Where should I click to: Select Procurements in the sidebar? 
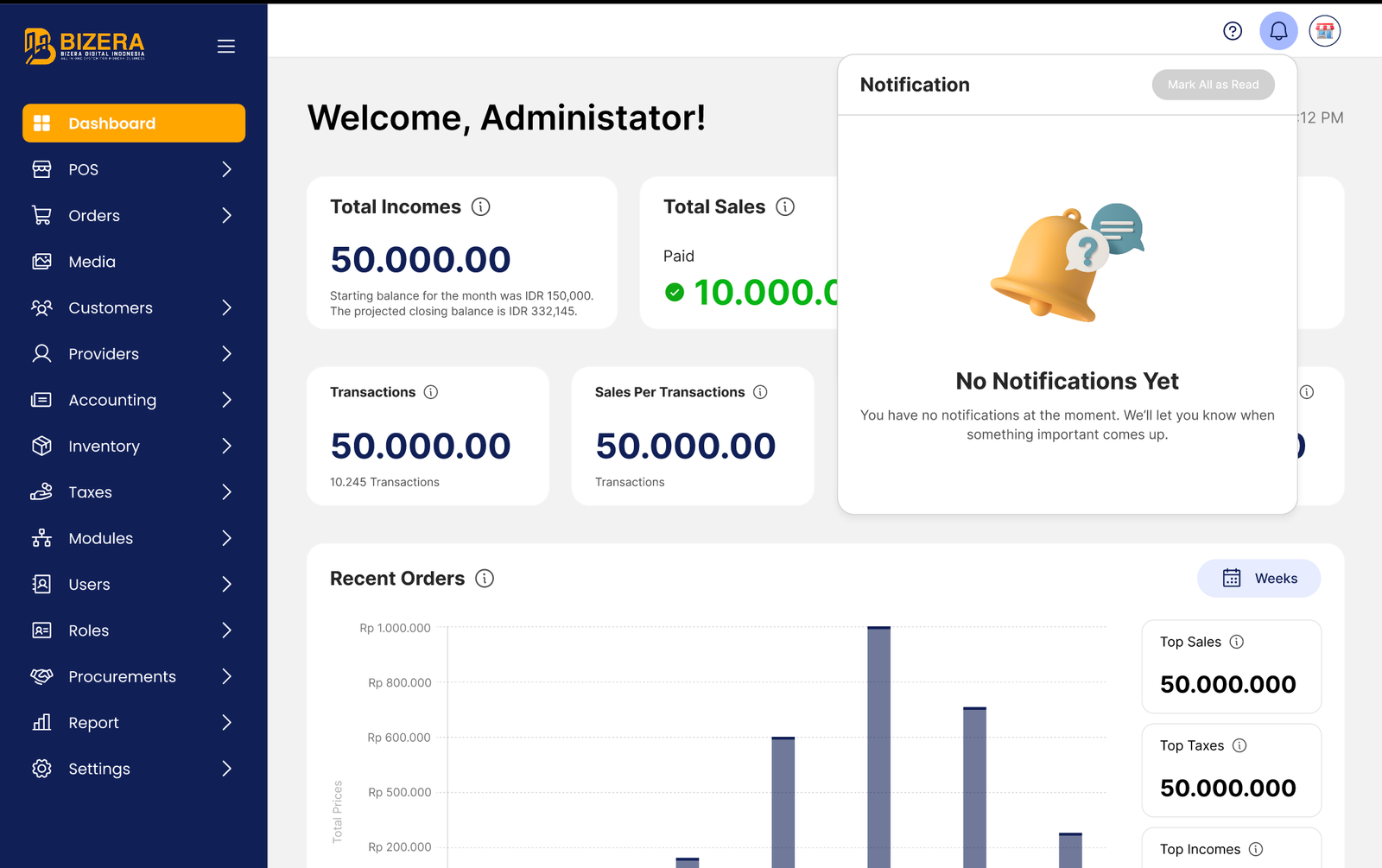134,676
